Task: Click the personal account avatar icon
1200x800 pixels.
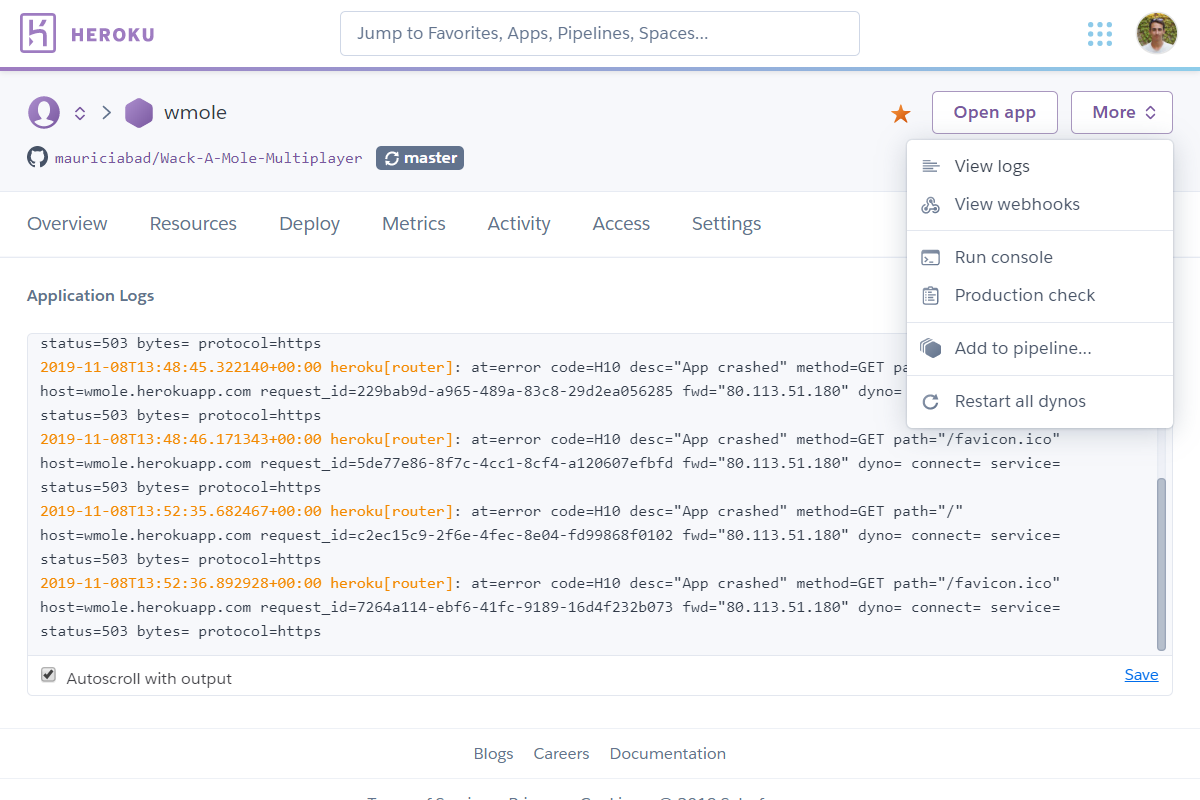Action: click(44, 113)
